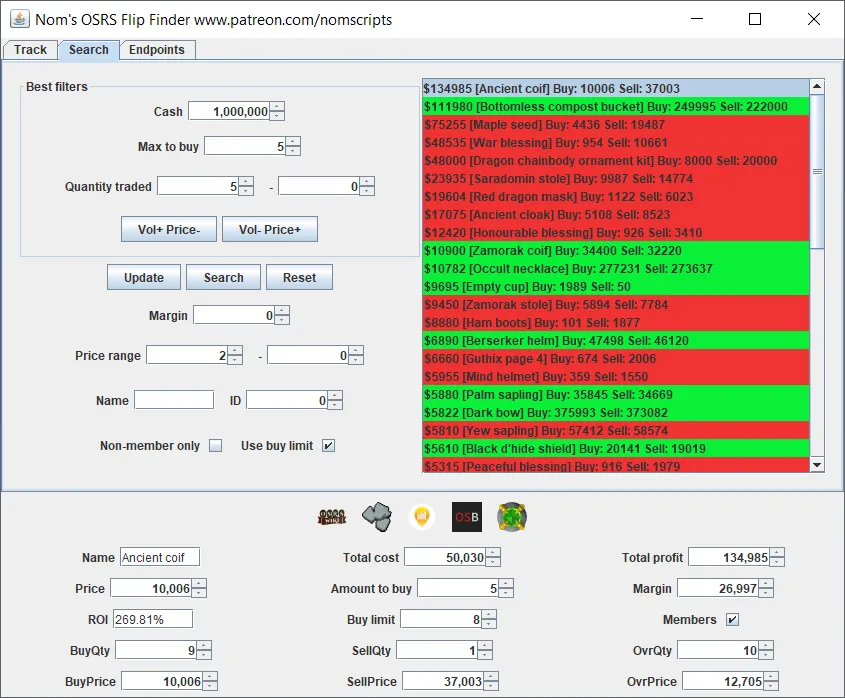
Task: Select the Empty cup row
Action: pyautogui.click(x=616, y=287)
